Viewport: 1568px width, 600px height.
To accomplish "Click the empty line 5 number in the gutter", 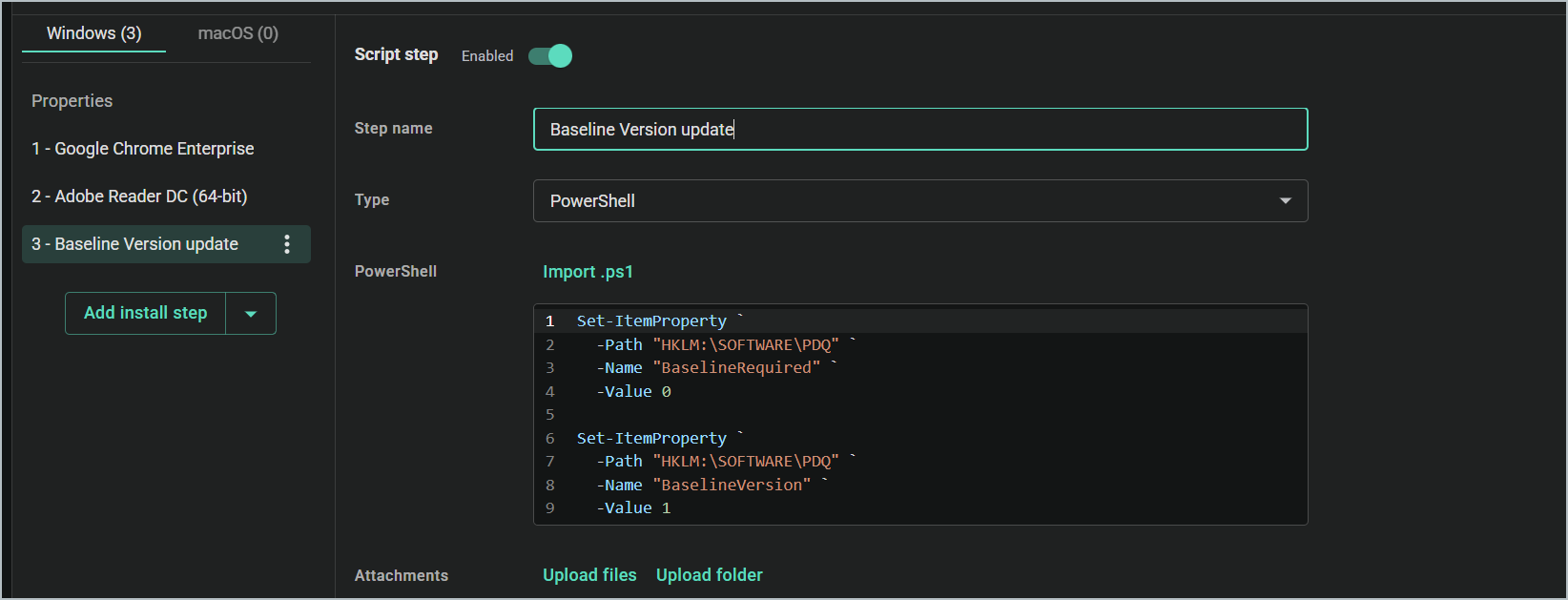I will point(549,415).
